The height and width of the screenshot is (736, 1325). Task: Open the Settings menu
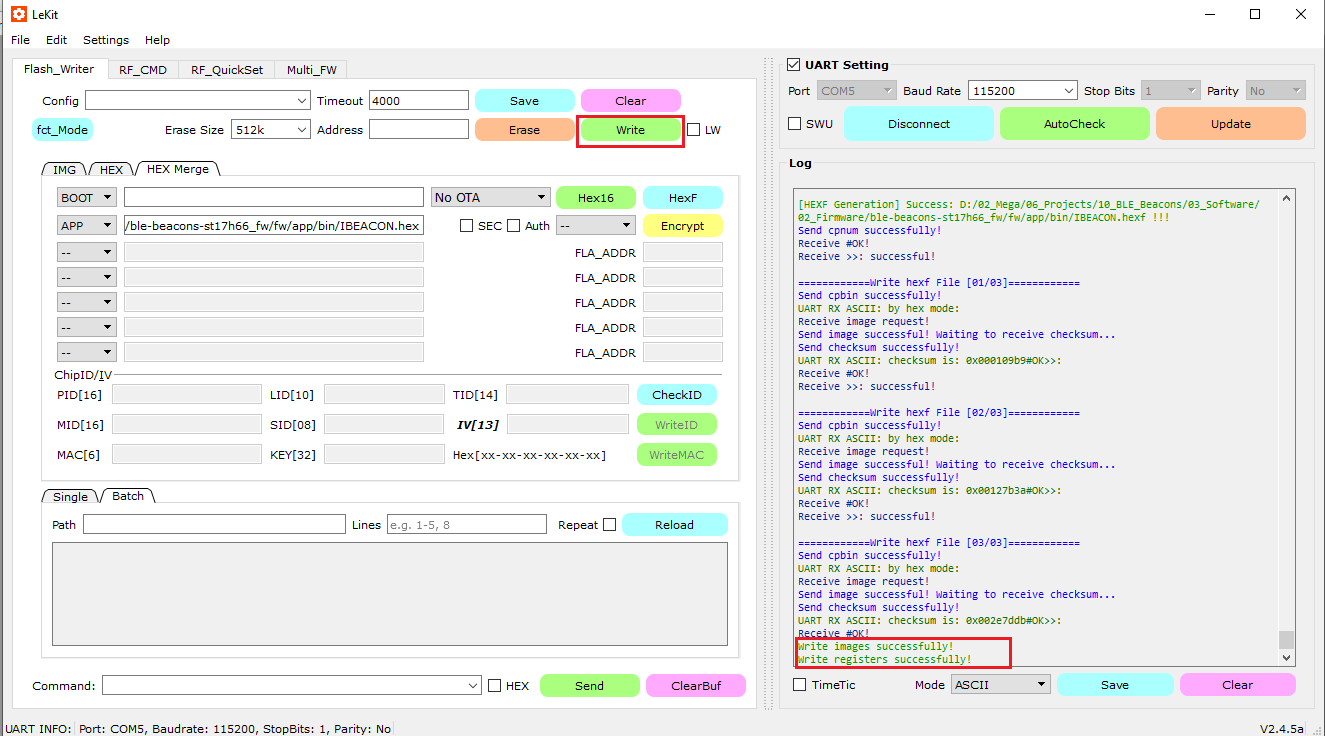tap(106, 40)
